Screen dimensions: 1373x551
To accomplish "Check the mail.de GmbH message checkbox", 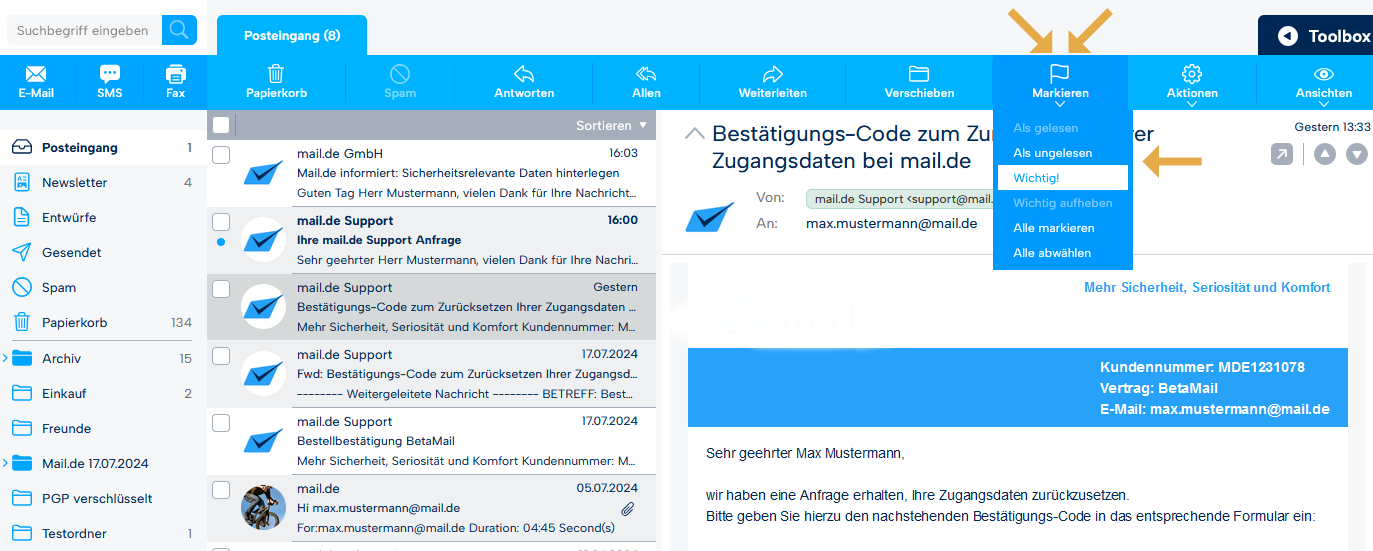I will [221, 155].
